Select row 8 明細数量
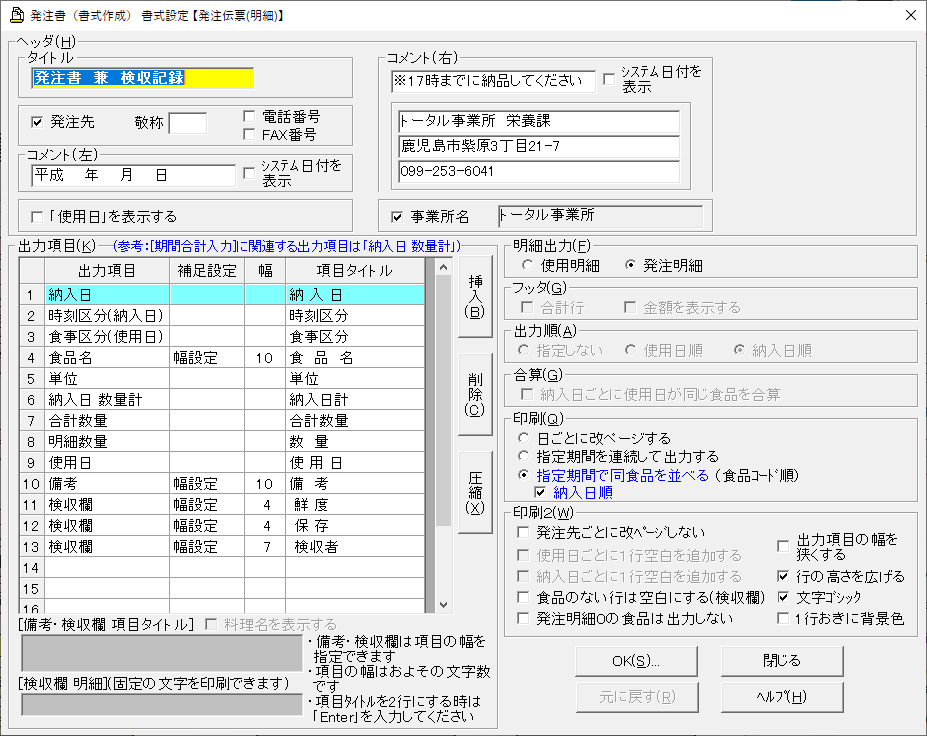The height and width of the screenshot is (736, 927). tap(107, 442)
